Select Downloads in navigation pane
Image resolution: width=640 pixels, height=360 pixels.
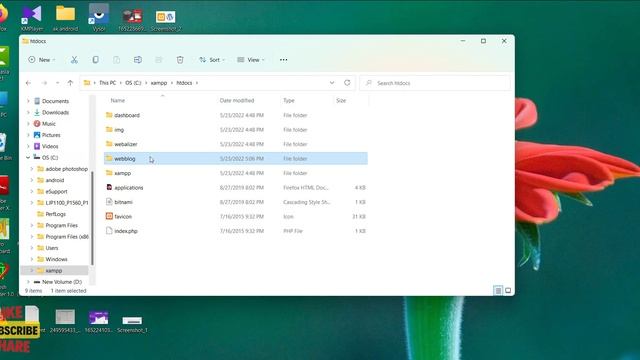(x=55, y=112)
